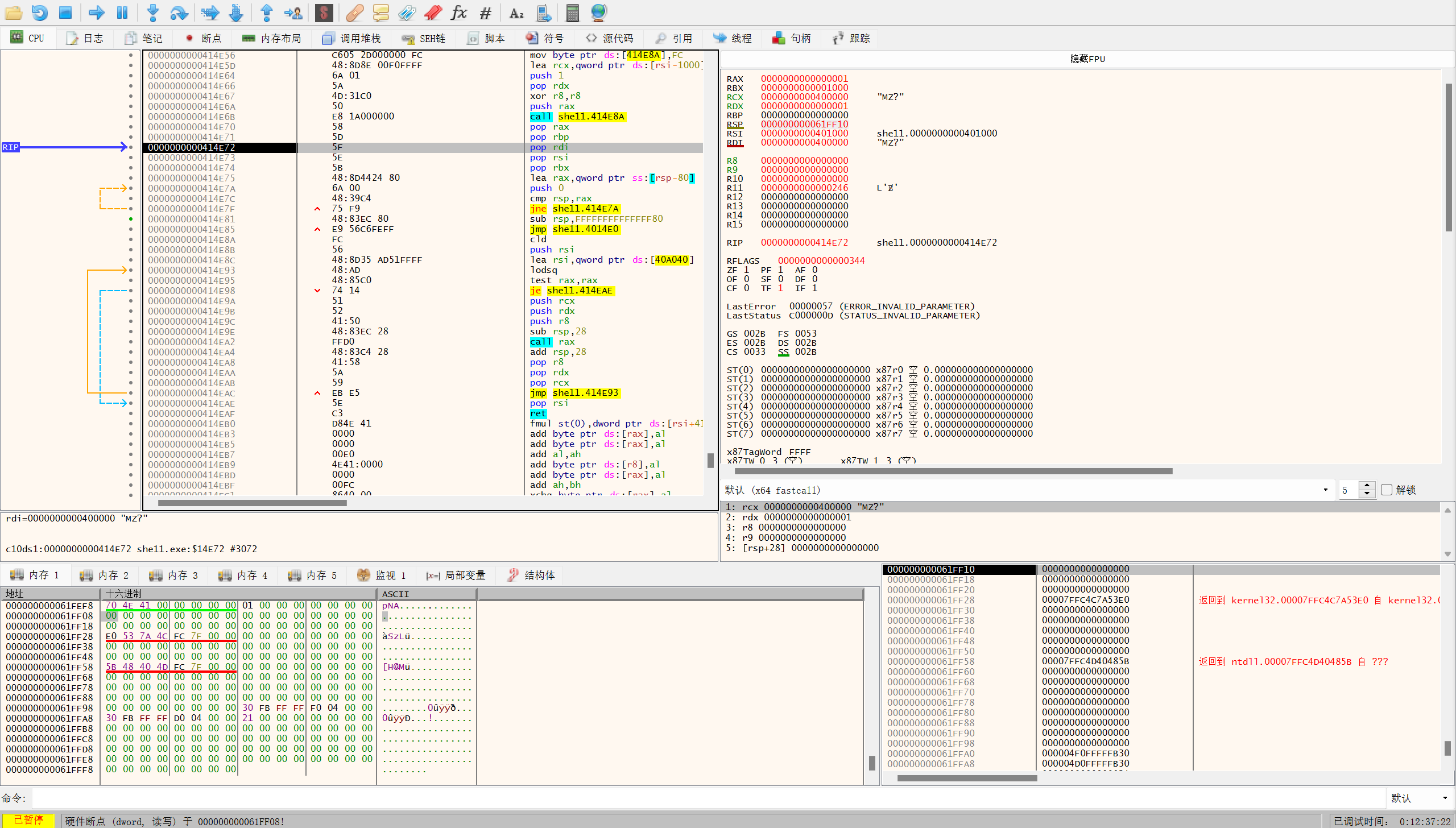
Task: Click the 地址 column header in dump
Action: 51,594
